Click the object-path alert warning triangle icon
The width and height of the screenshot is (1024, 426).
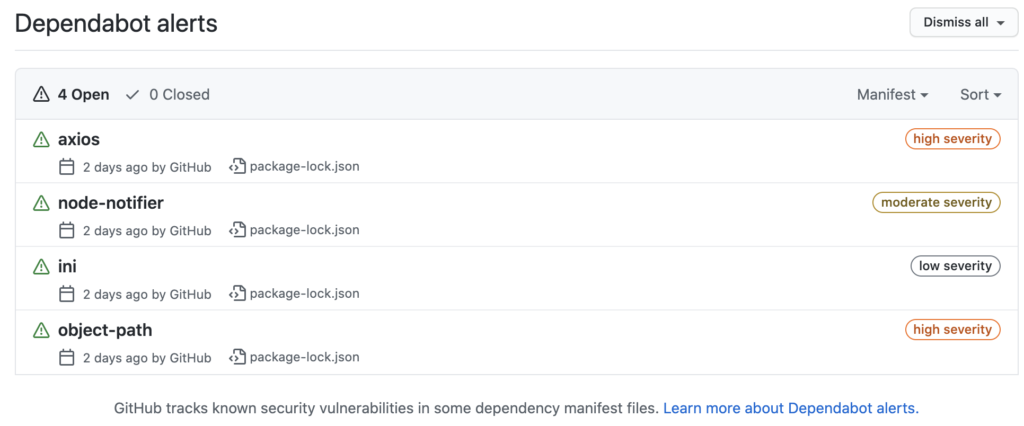click(x=41, y=331)
